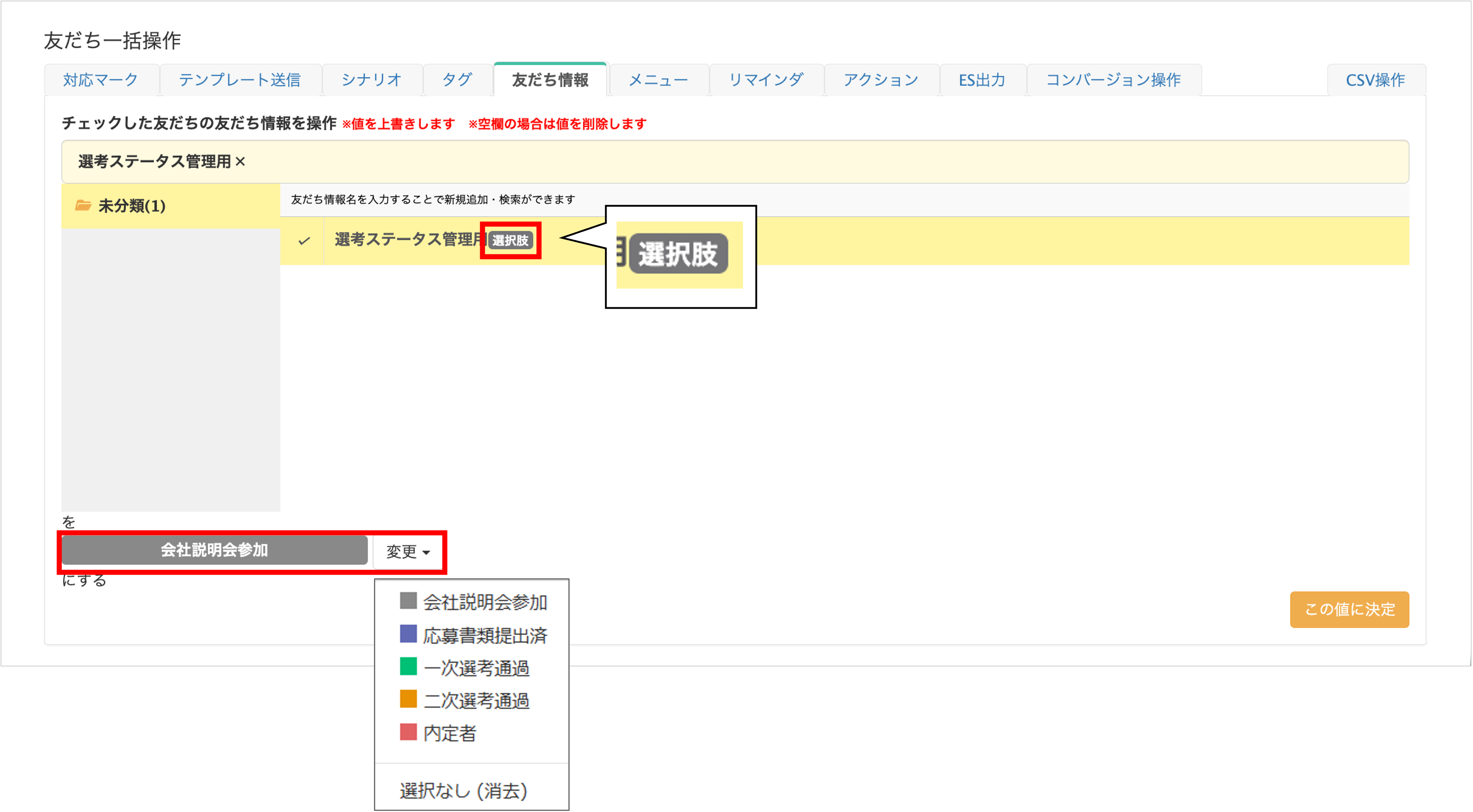Click the folder icon beside 未分類(1)
This screenshot has height=812, width=1473.
pyautogui.click(x=83, y=205)
